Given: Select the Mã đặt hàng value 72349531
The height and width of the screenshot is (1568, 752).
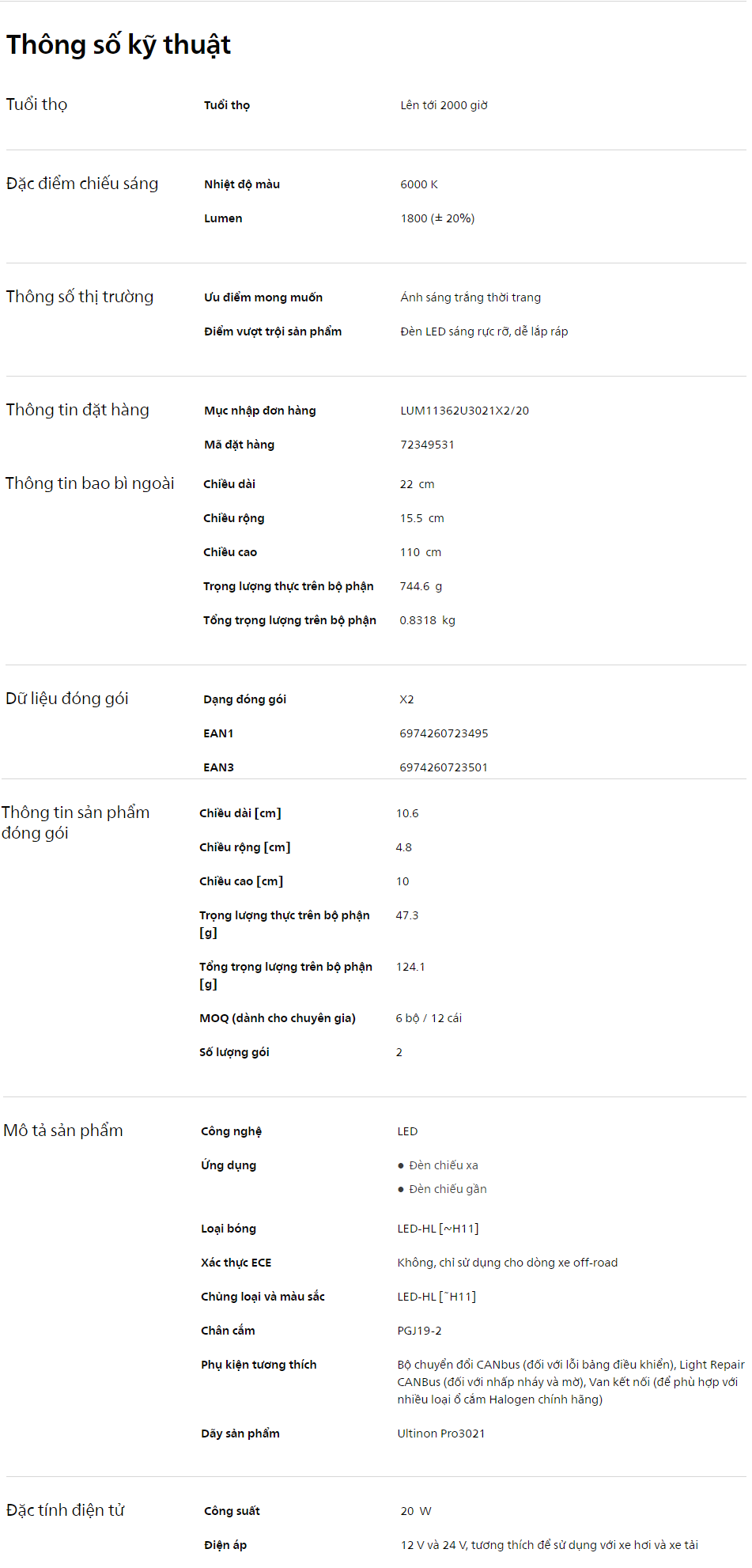Looking at the screenshot, I should (427, 445).
